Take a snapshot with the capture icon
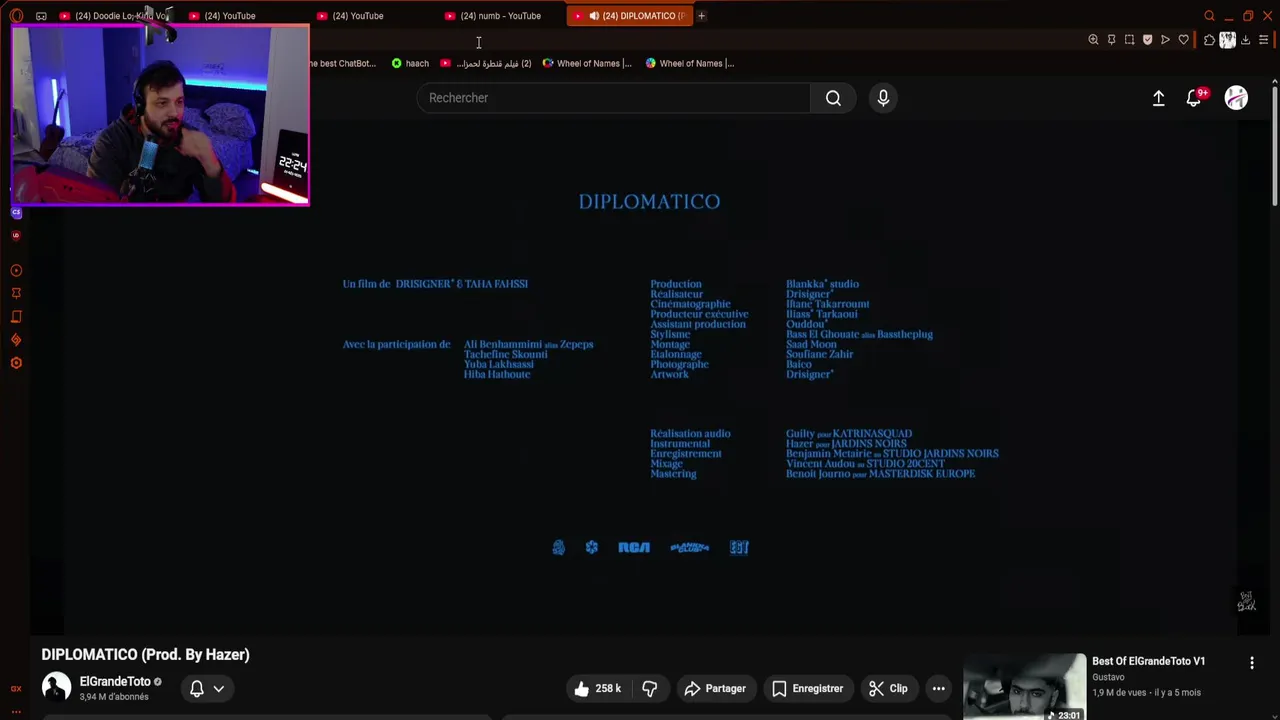This screenshot has width=1280, height=720. [1129, 40]
